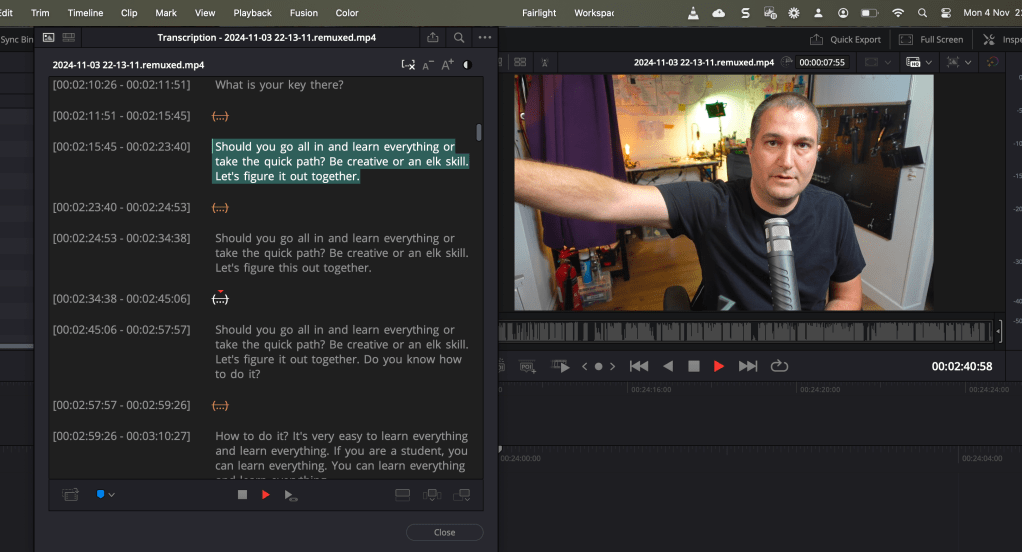Click viewer duration field 00:00:07:55
1022x552 pixels.
coord(822,63)
